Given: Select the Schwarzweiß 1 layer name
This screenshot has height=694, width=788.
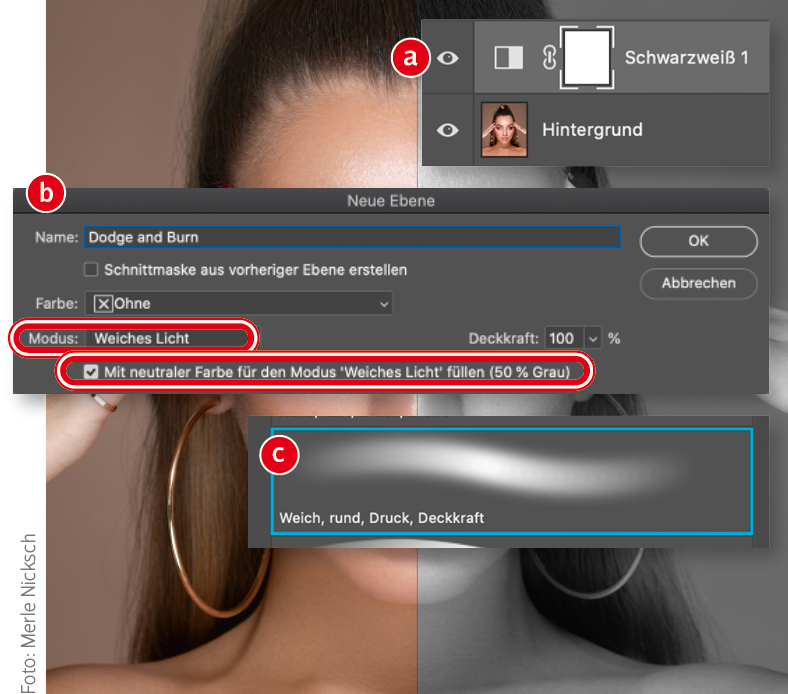Looking at the screenshot, I should (686, 58).
